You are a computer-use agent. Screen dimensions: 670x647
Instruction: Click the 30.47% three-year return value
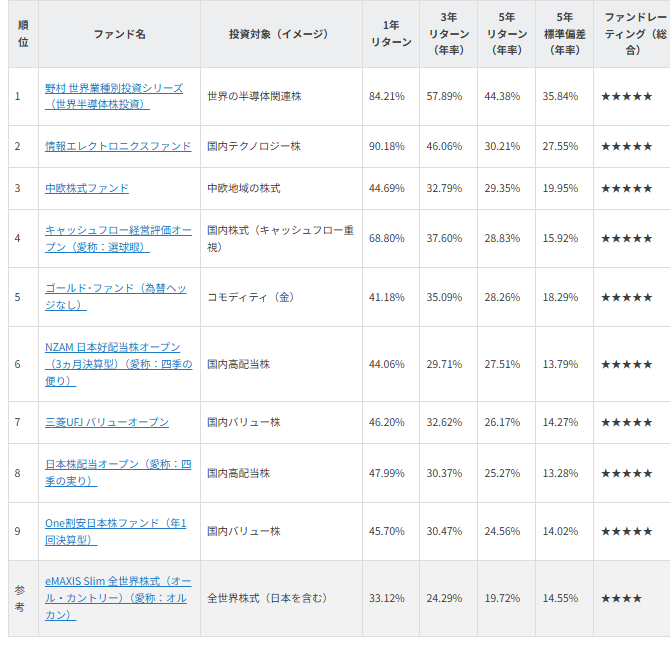point(444,531)
